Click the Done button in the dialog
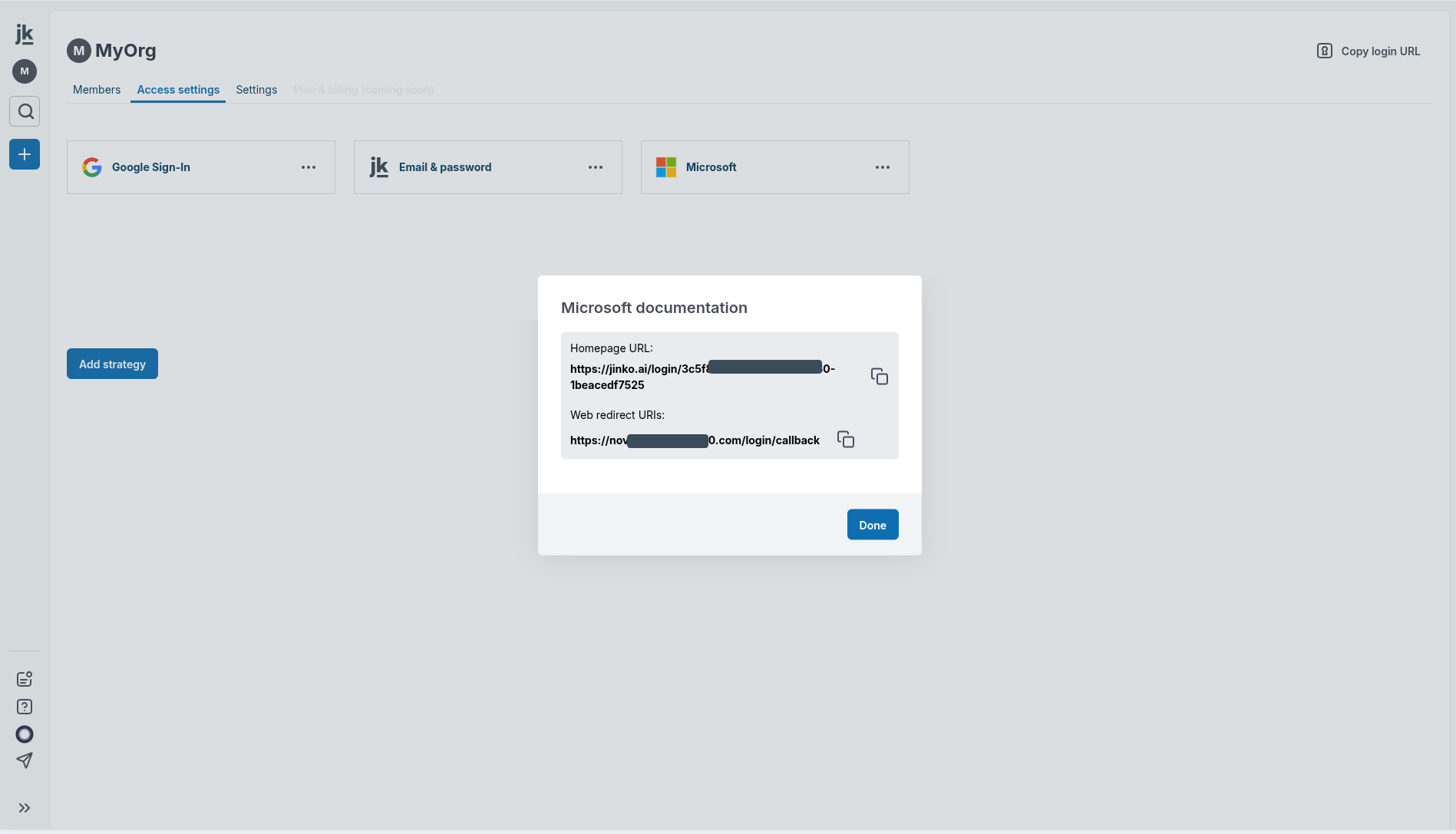This screenshot has height=834, width=1456. click(x=872, y=524)
